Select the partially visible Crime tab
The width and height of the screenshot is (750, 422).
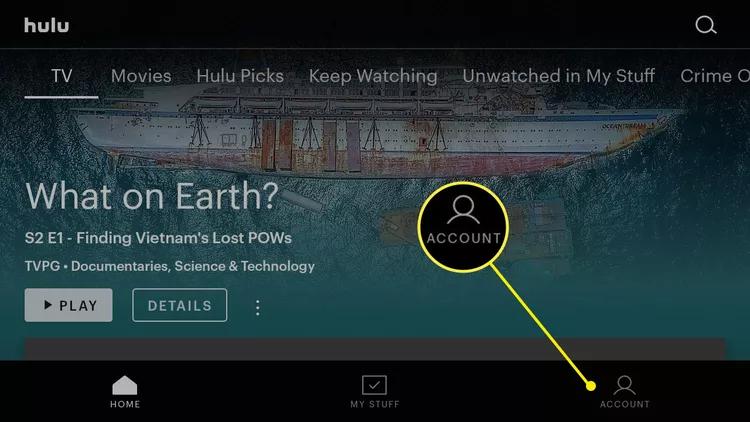coord(715,76)
